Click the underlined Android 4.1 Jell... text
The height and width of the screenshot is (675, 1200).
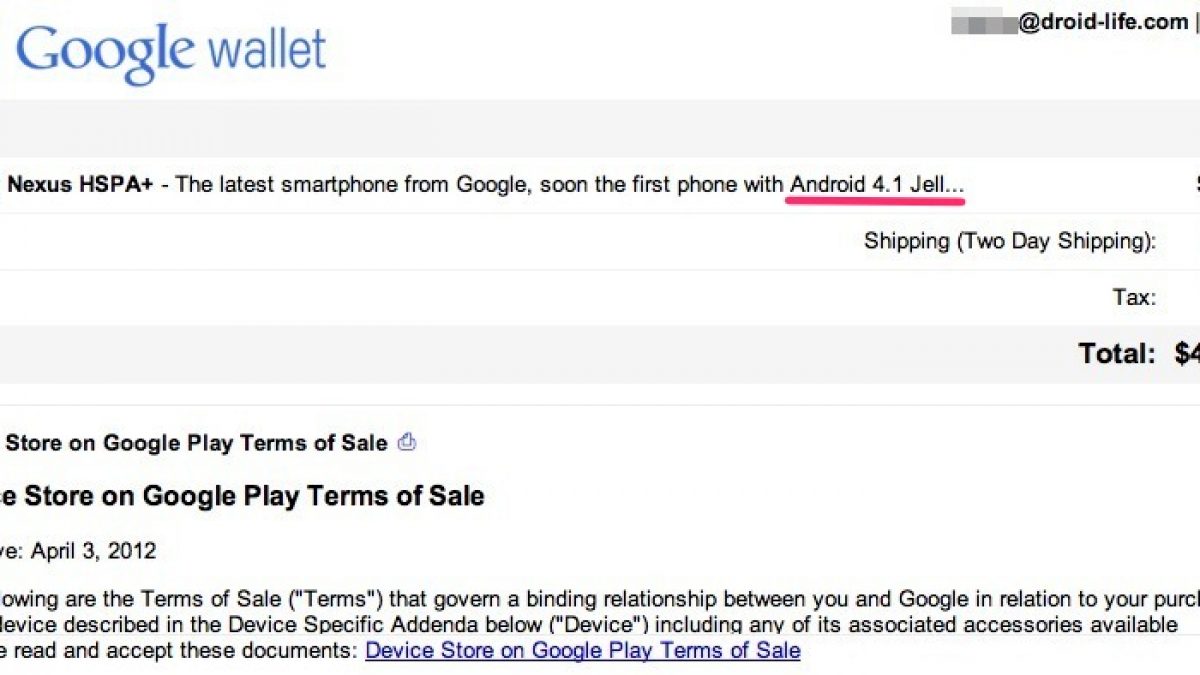click(x=877, y=185)
